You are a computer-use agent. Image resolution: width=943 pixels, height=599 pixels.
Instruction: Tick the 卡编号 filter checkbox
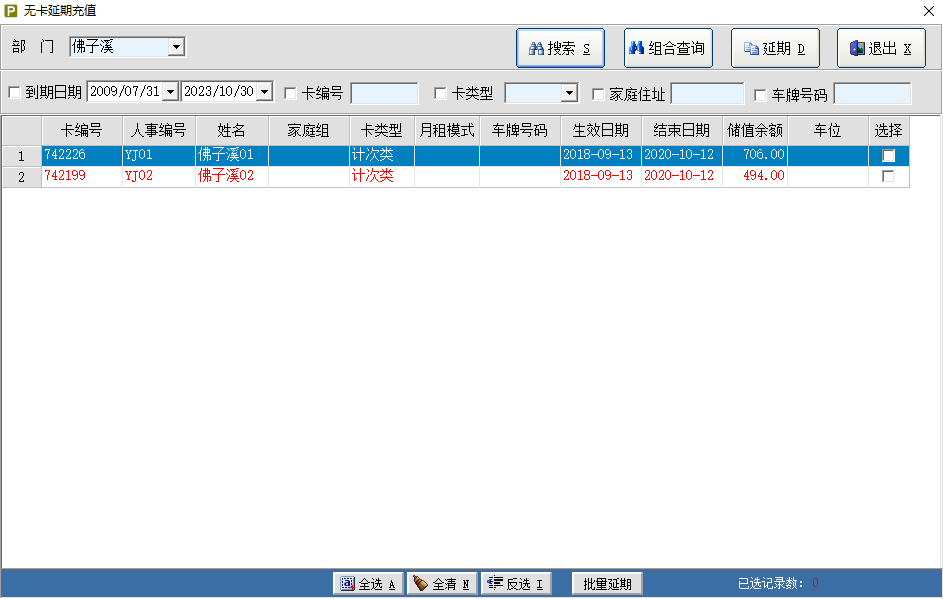(x=291, y=94)
